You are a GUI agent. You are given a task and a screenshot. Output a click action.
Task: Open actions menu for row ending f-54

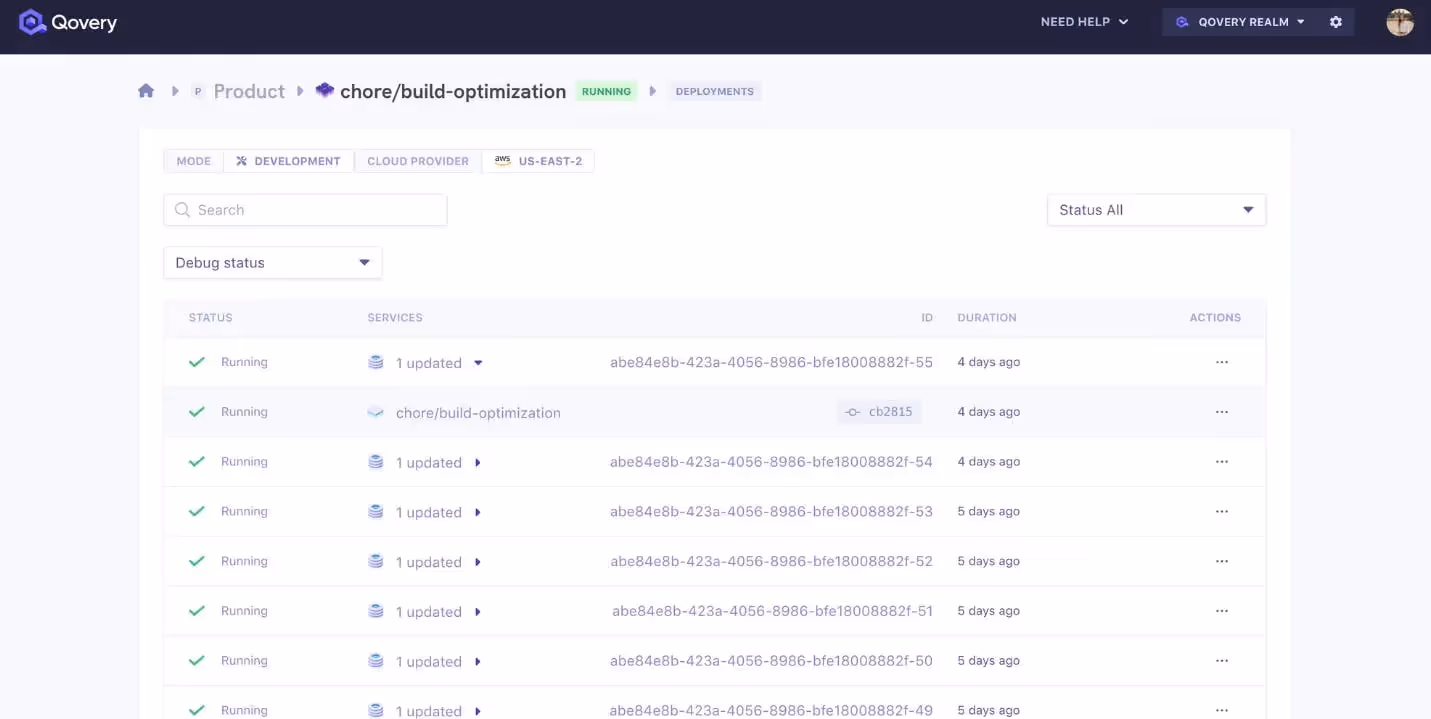coord(1222,462)
